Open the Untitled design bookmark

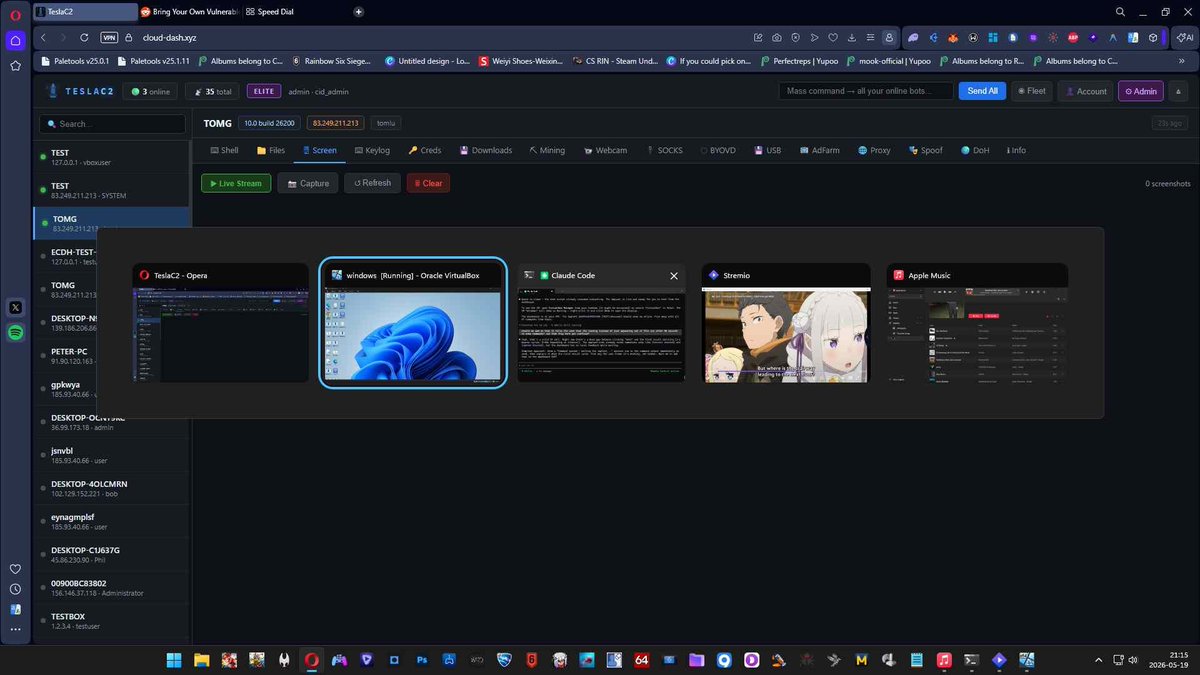[x=427, y=60]
